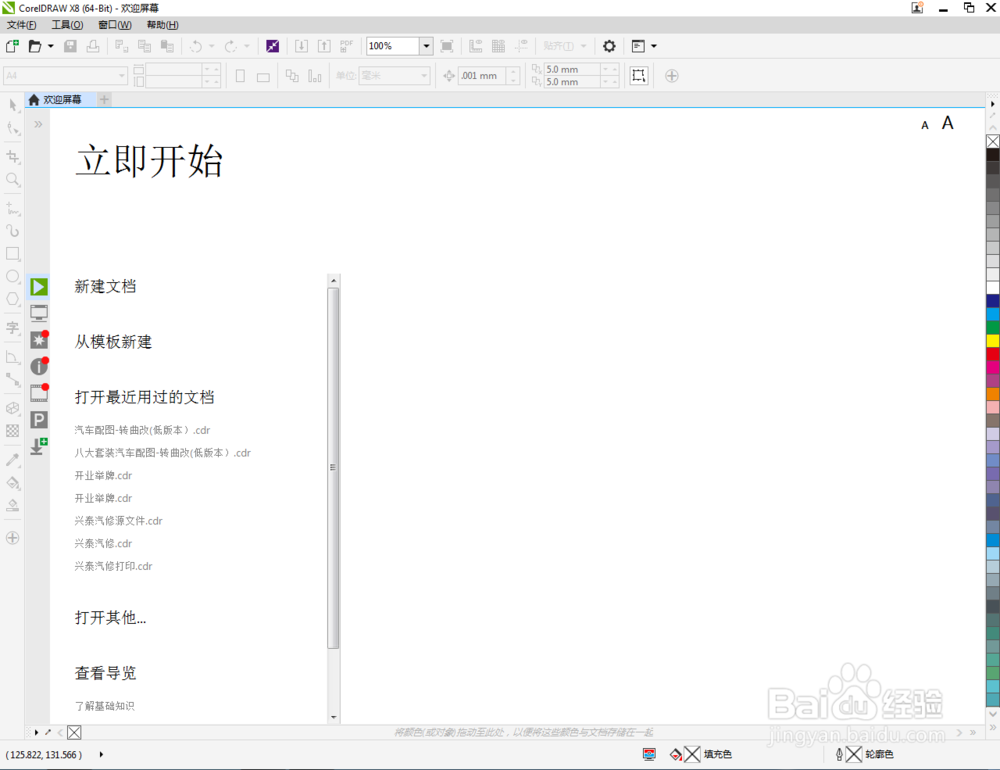Open the 工具(O) menu
This screenshot has width=1000, height=770.
click(x=67, y=25)
